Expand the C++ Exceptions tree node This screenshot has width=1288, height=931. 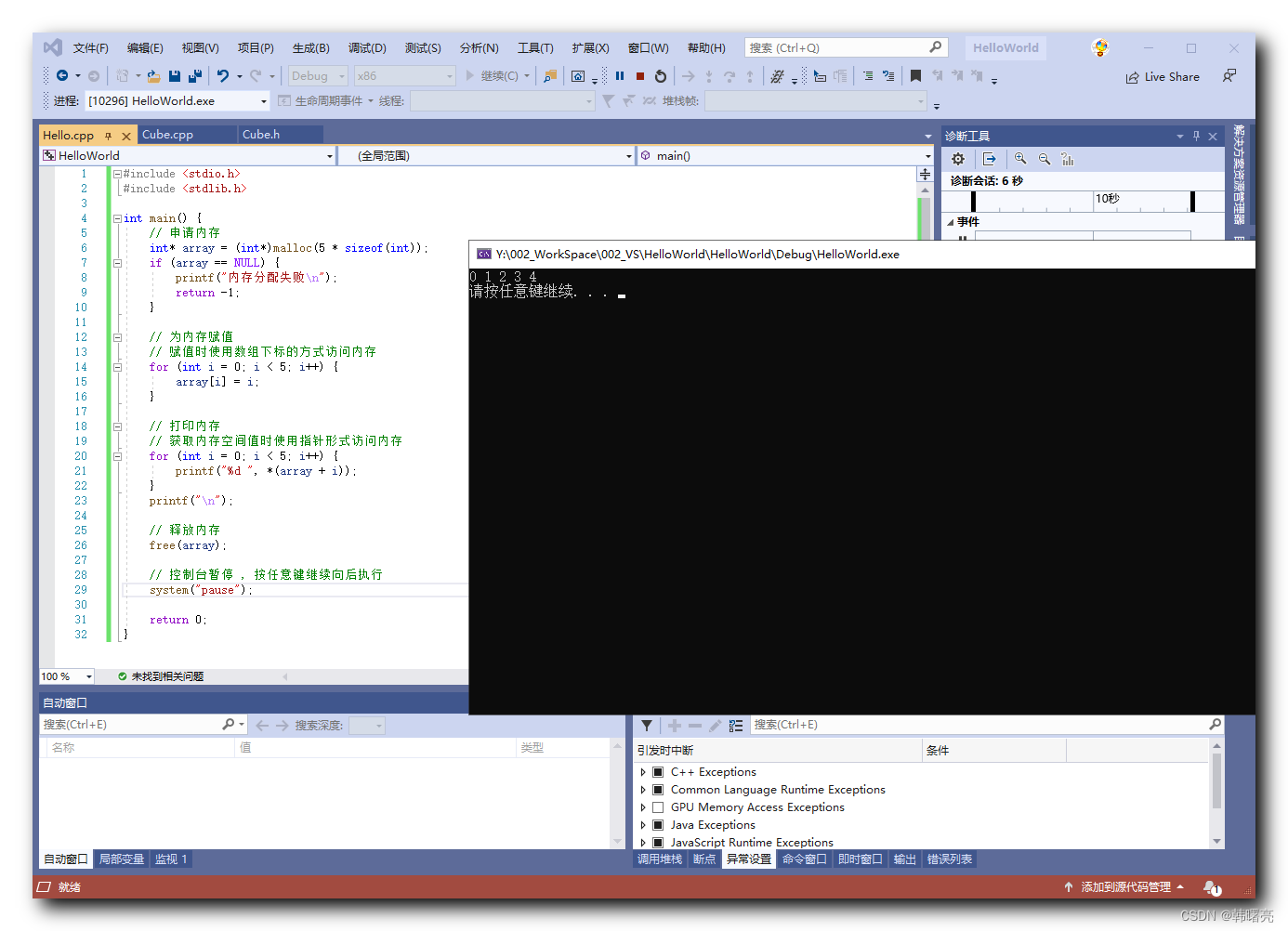click(643, 772)
